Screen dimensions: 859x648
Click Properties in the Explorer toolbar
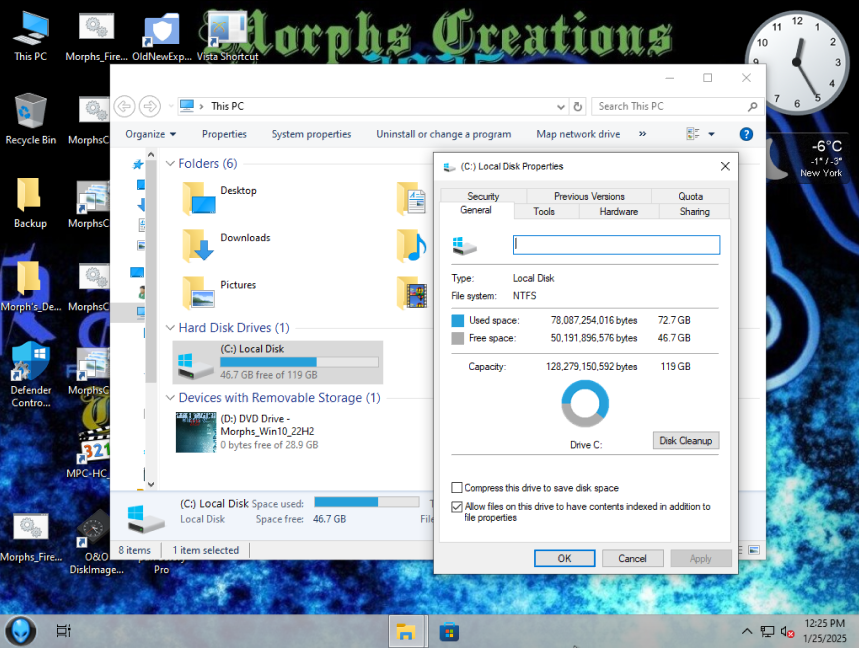[224, 134]
